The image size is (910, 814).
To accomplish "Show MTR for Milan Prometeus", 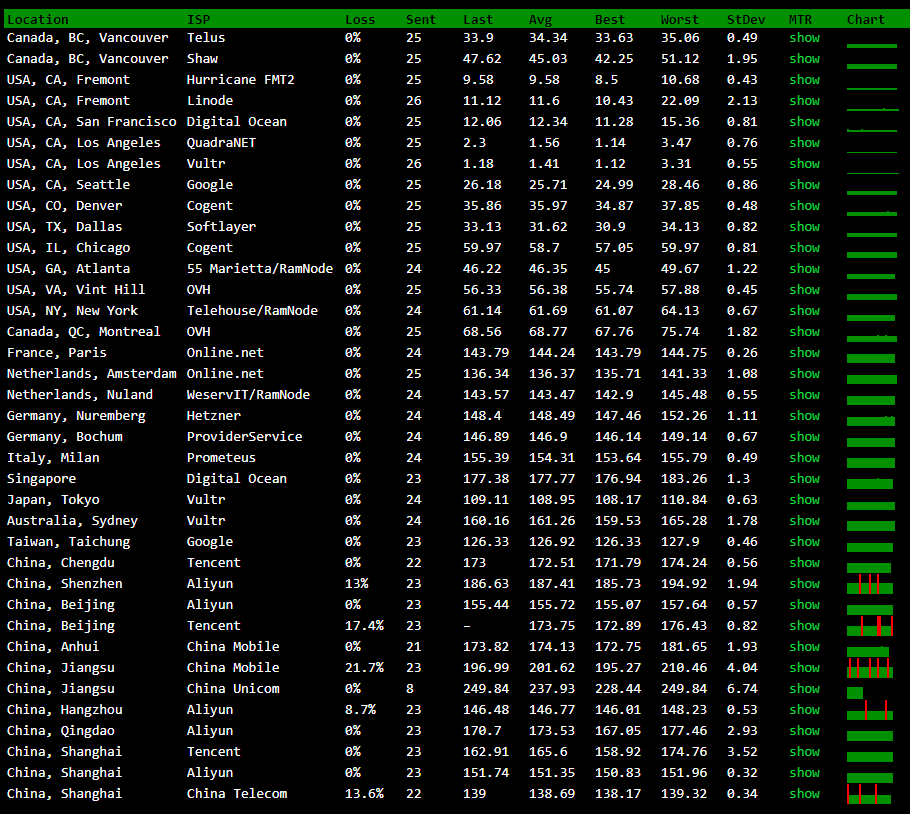I will 804,458.
